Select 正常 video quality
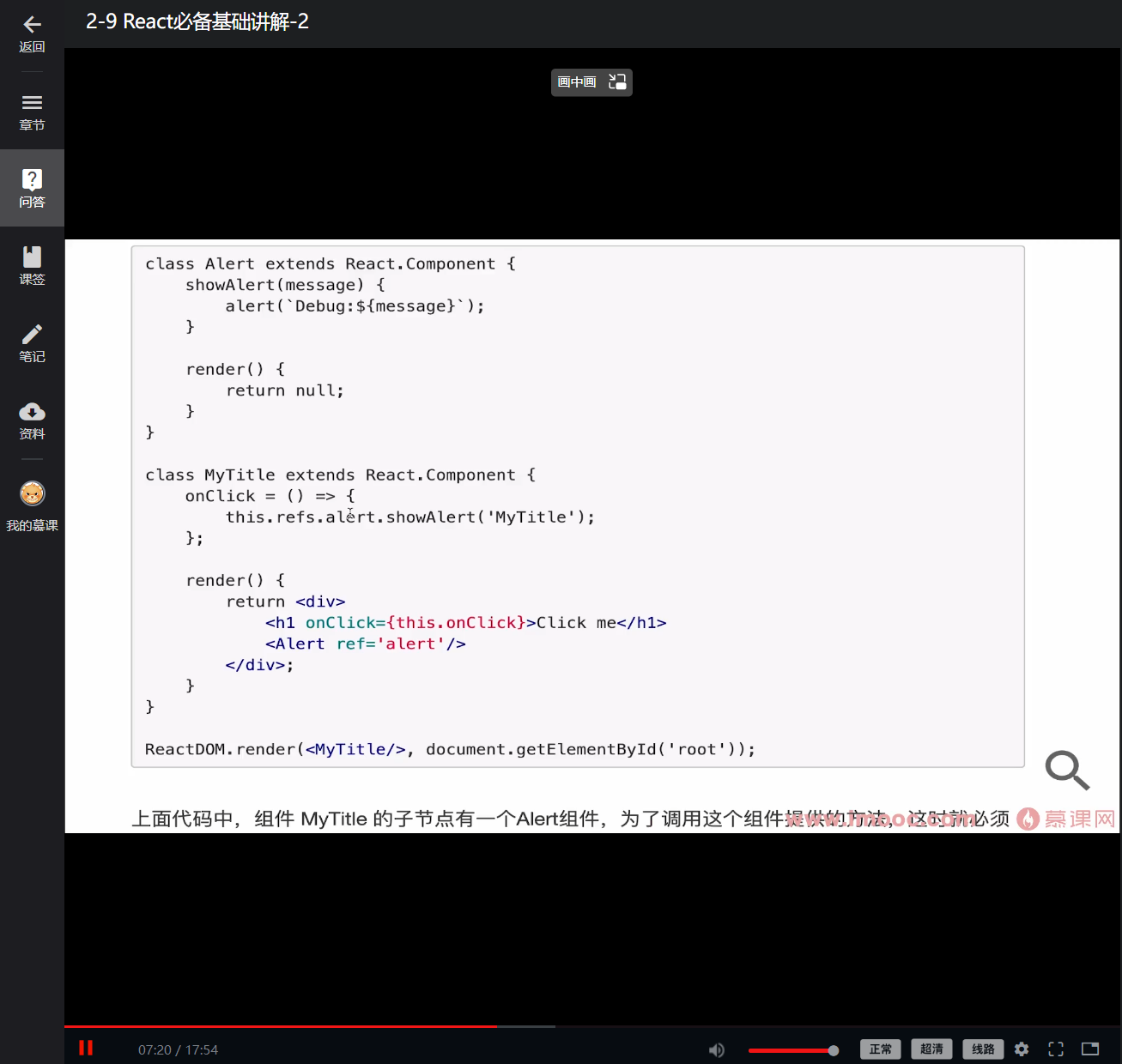Image resolution: width=1122 pixels, height=1064 pixels. click(x=880, y=1049)
